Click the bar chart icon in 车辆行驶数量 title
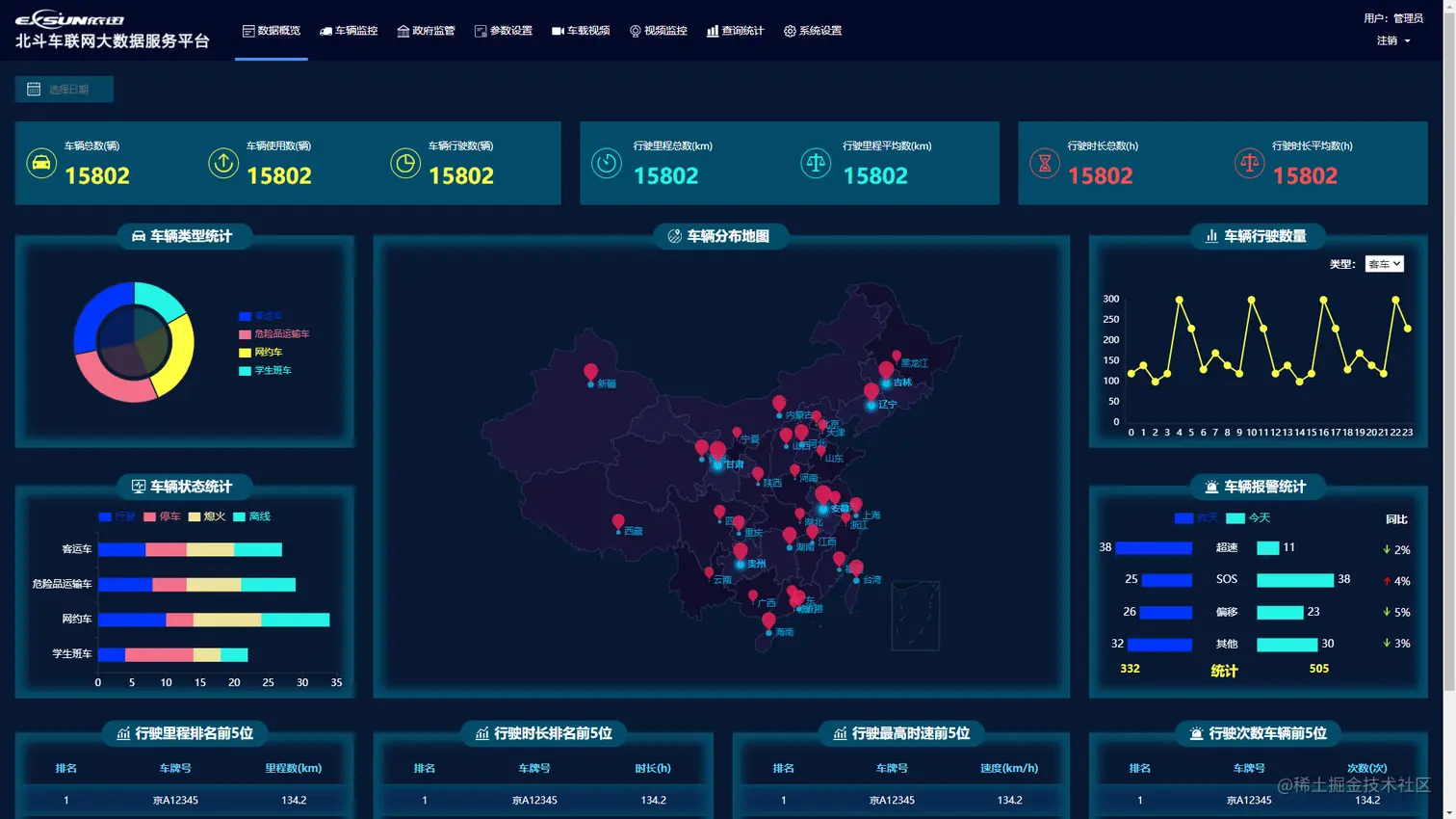 [x=1211, y=236]
